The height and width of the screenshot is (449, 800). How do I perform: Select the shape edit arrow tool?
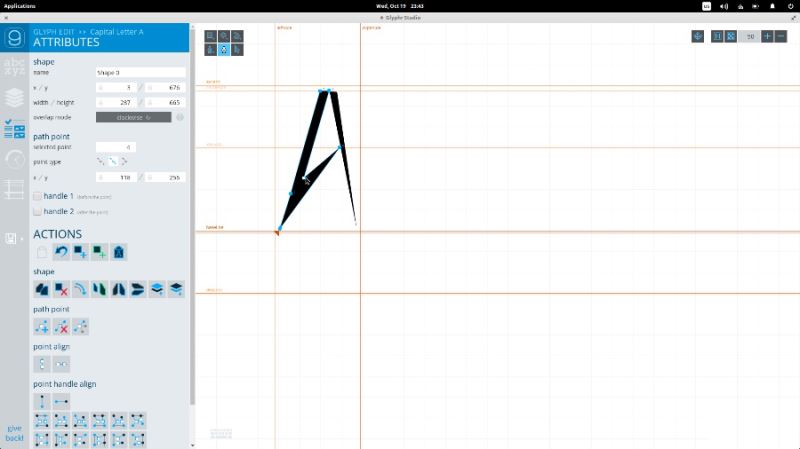coord(237,49)
